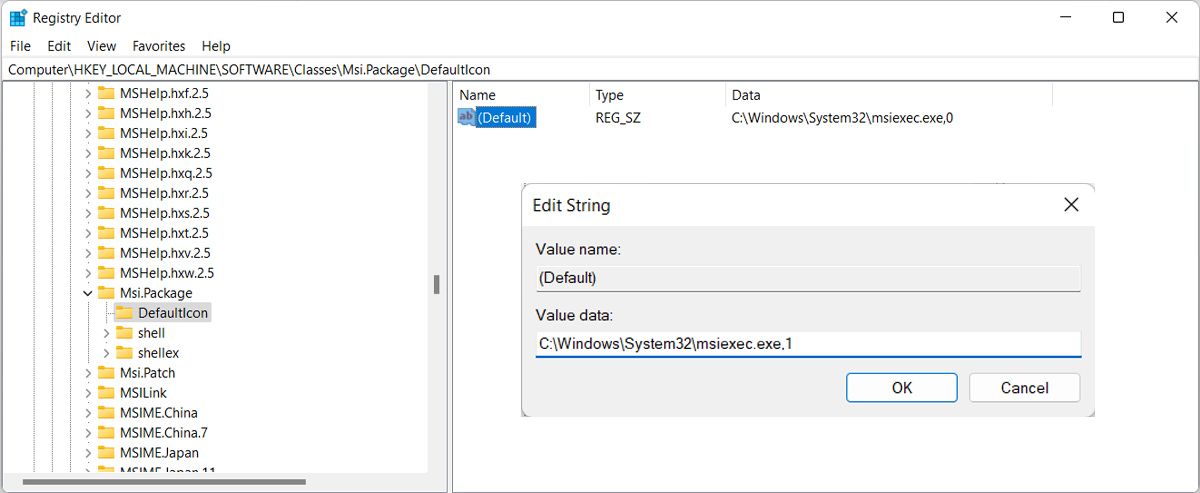This screenshot has height=493, width=1200.
Task: Click the Data column header
Action: click(746, 95)
